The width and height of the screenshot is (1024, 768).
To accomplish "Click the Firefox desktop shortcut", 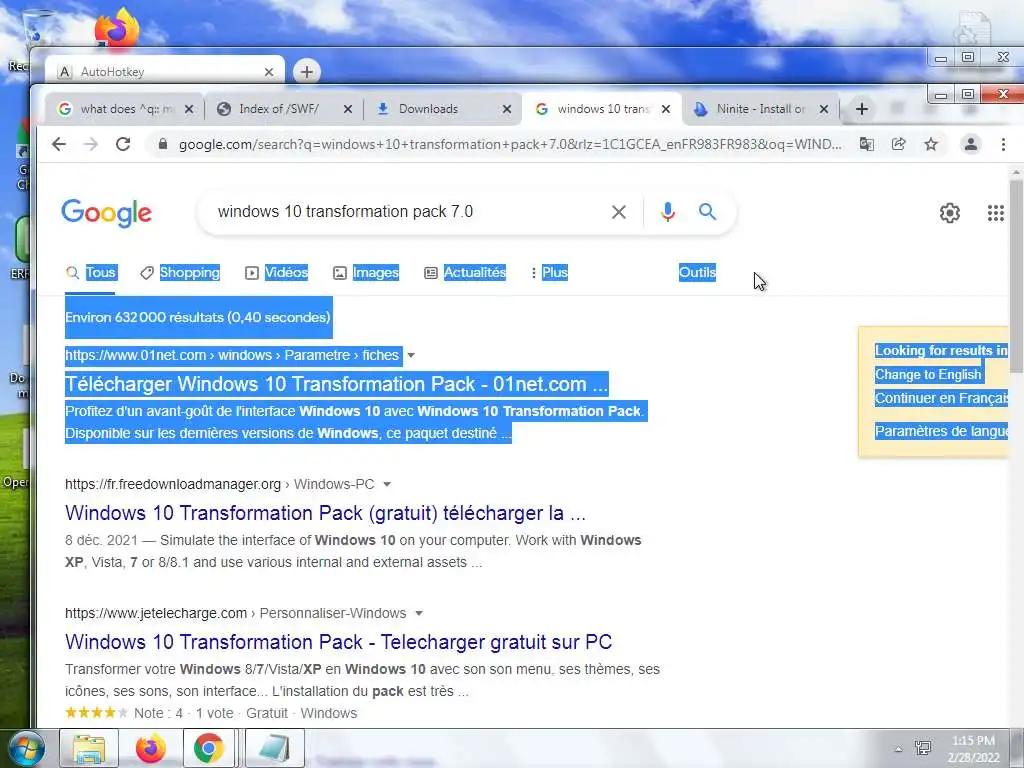I will (117, 27).
